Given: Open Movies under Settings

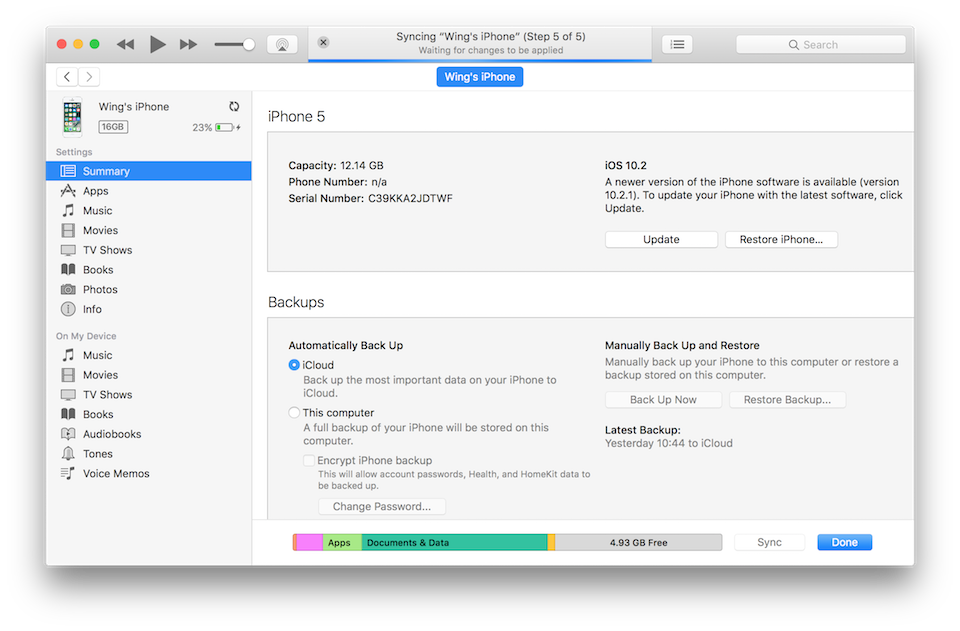Looking at the screenshot, I should pyautogui.click(x=149, y=230).
